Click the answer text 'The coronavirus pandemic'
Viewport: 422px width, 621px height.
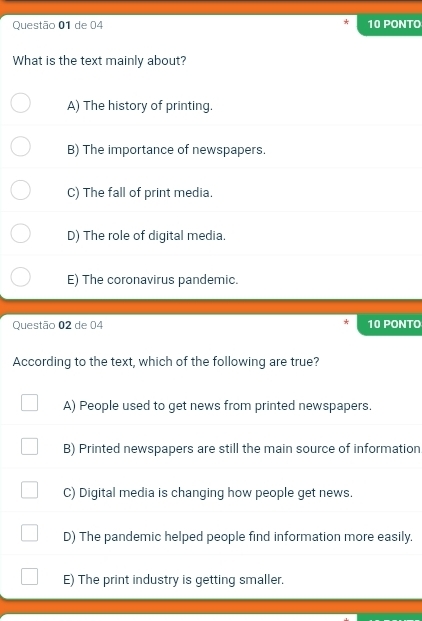coord(160,280)
